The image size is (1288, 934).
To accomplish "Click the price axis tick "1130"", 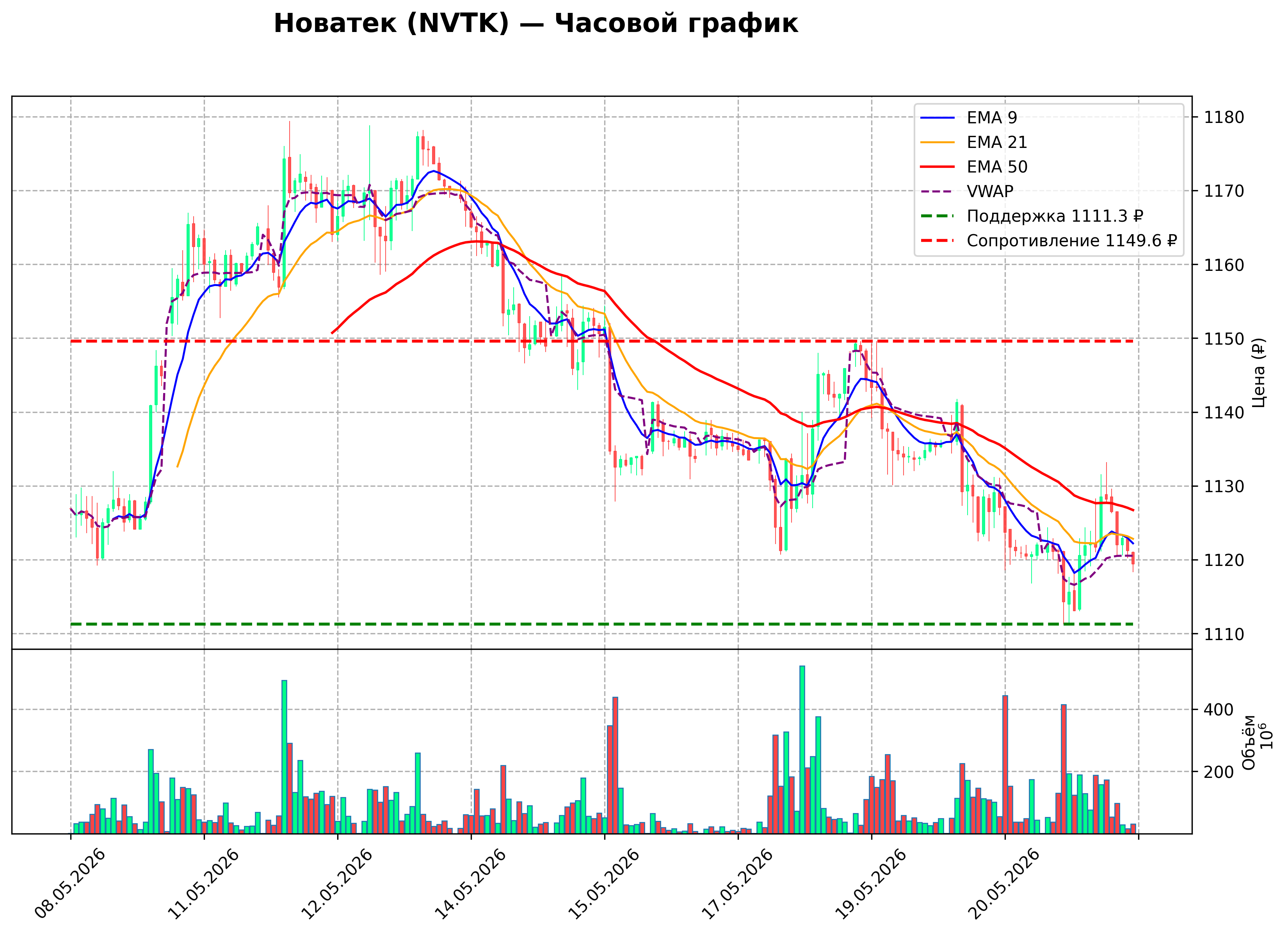I will click(1224, 487).
